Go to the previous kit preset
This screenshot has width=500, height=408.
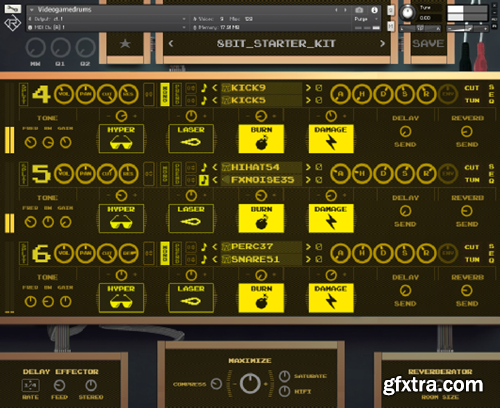pyautogui.click(x=171, y=43)
